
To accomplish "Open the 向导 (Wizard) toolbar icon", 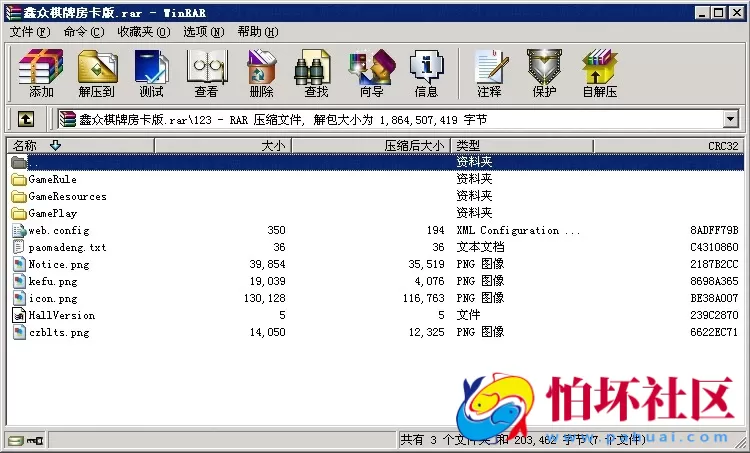I will [372, 66].
